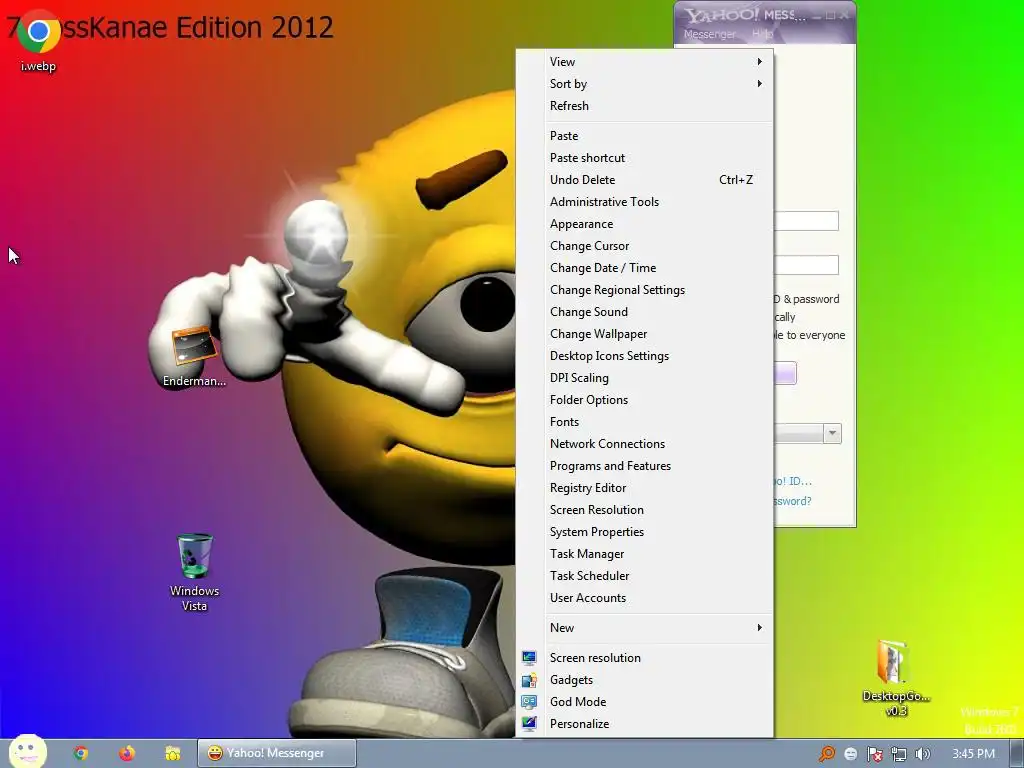The image size is (1024, 768).
Task: Click the purple Sign In button
Action: point(785,373)
